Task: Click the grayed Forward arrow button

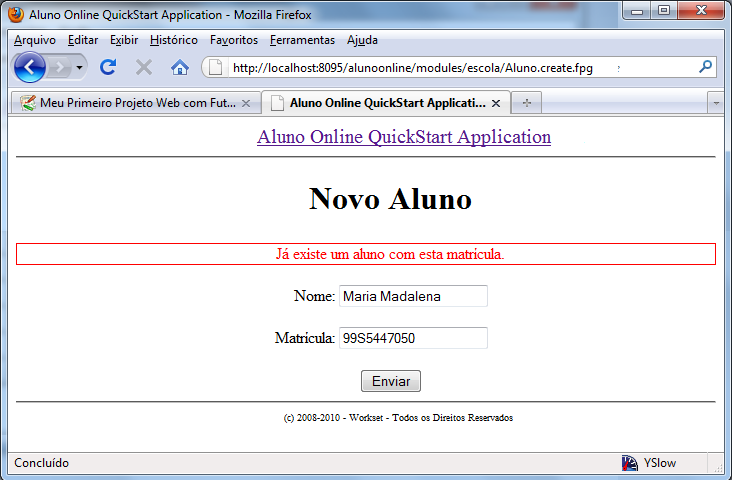Action: click(x=59, y=68)
